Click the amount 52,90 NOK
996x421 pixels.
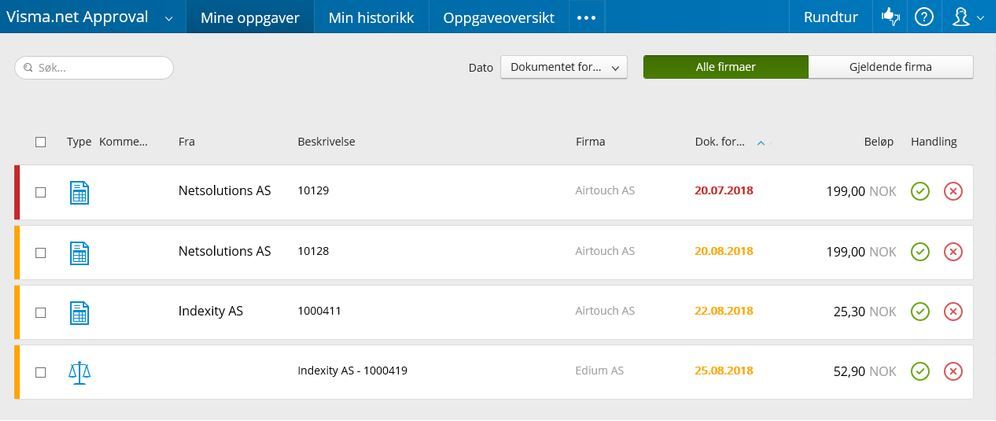pos(865,371)
